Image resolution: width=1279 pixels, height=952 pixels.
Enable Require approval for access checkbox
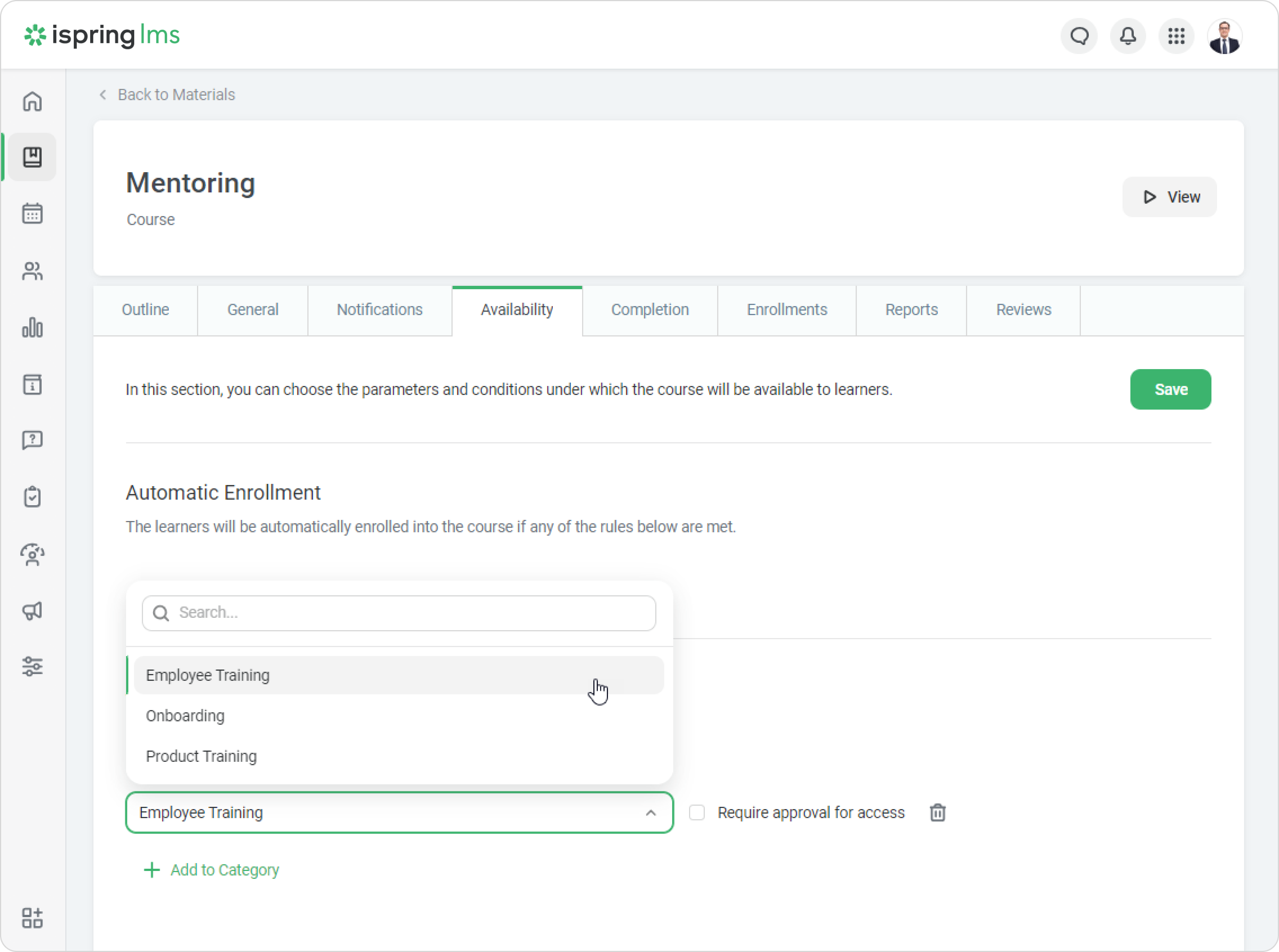(x=697, y=812)
